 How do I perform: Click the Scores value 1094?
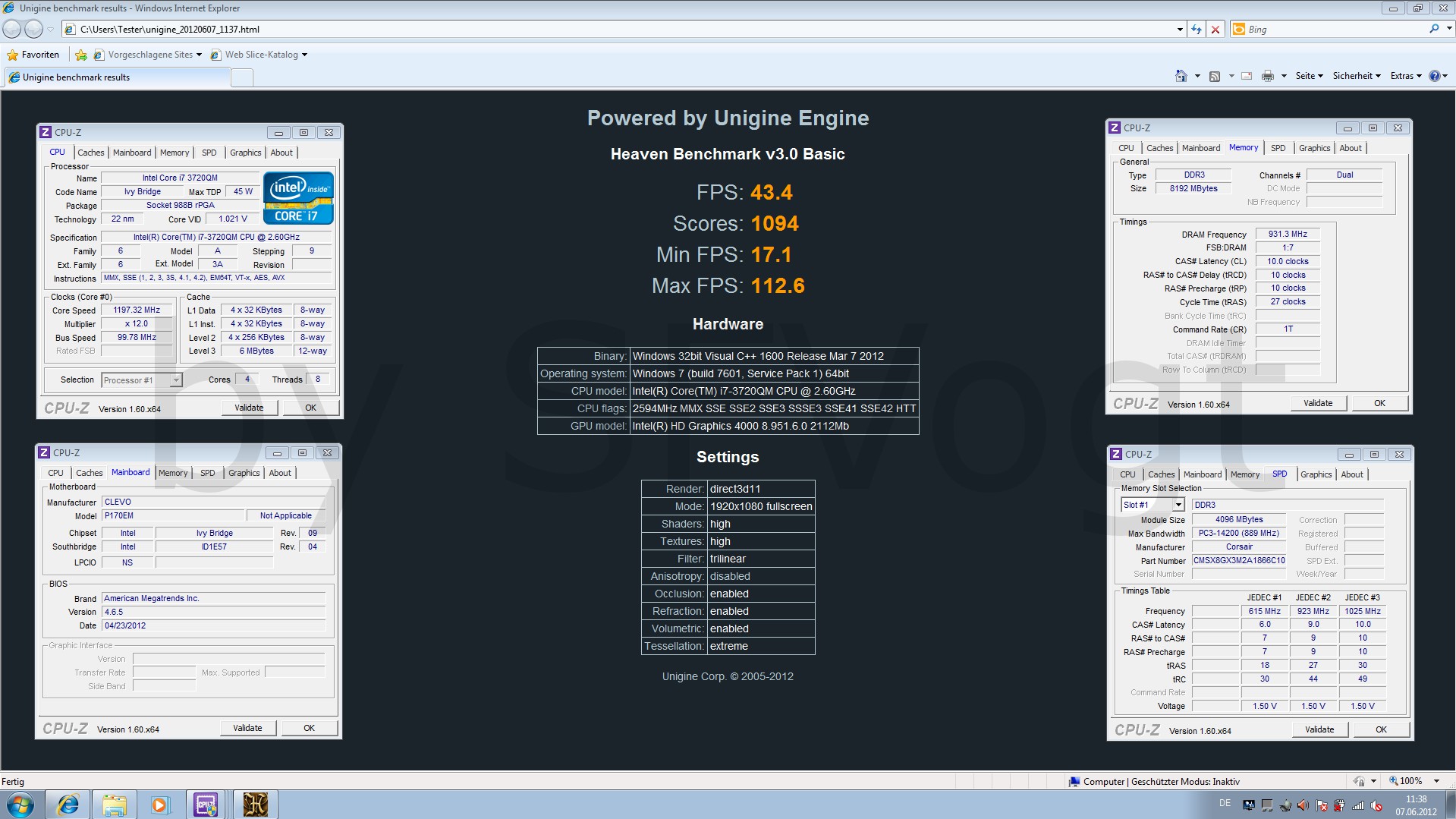coord(775,224)
